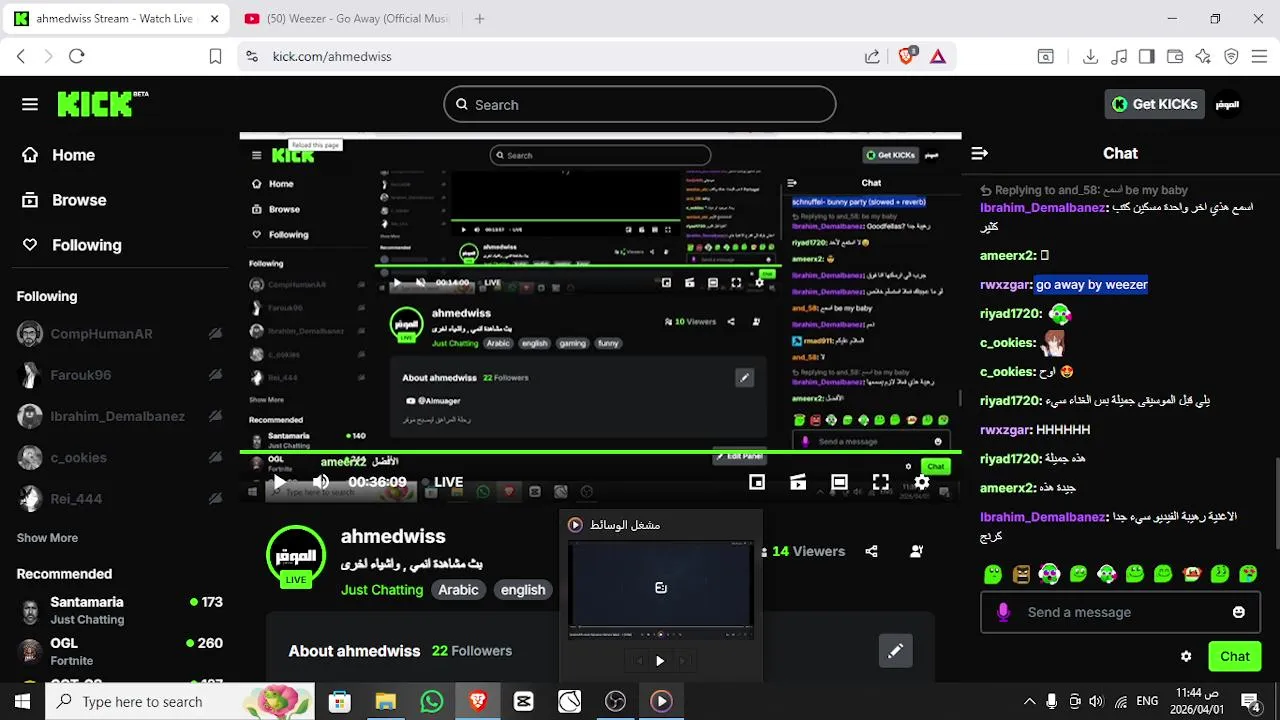Switch to the Weezer YouTube tab
Viewport: 1280px width, 720px height.
coord(348,19)
